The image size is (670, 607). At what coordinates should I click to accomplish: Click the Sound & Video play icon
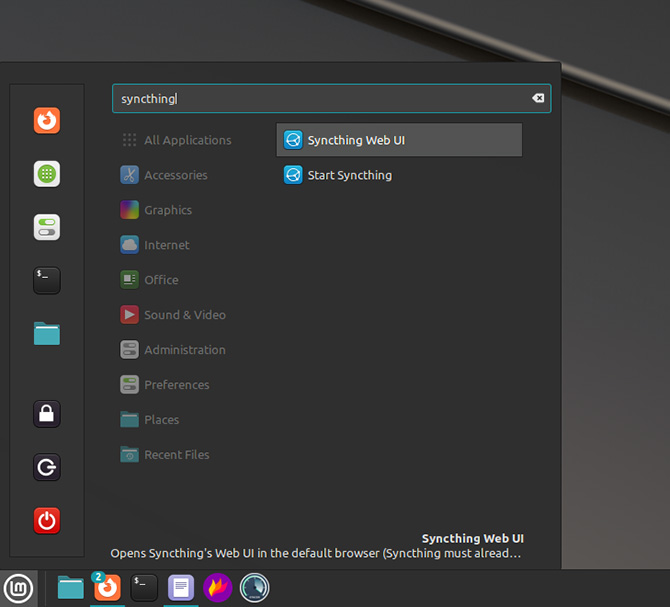point(129,315)
